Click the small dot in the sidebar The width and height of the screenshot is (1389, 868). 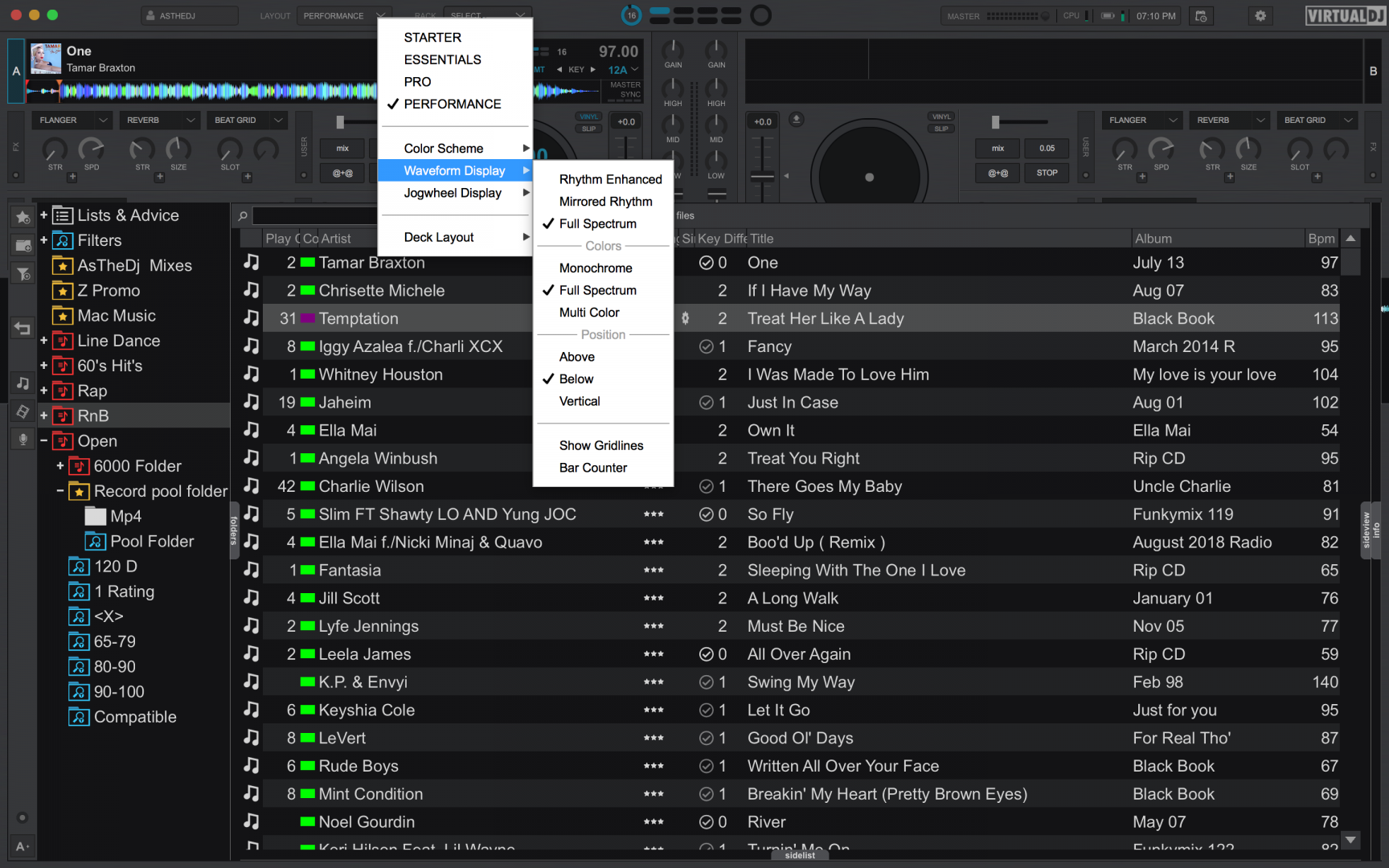tap(23, 817)
